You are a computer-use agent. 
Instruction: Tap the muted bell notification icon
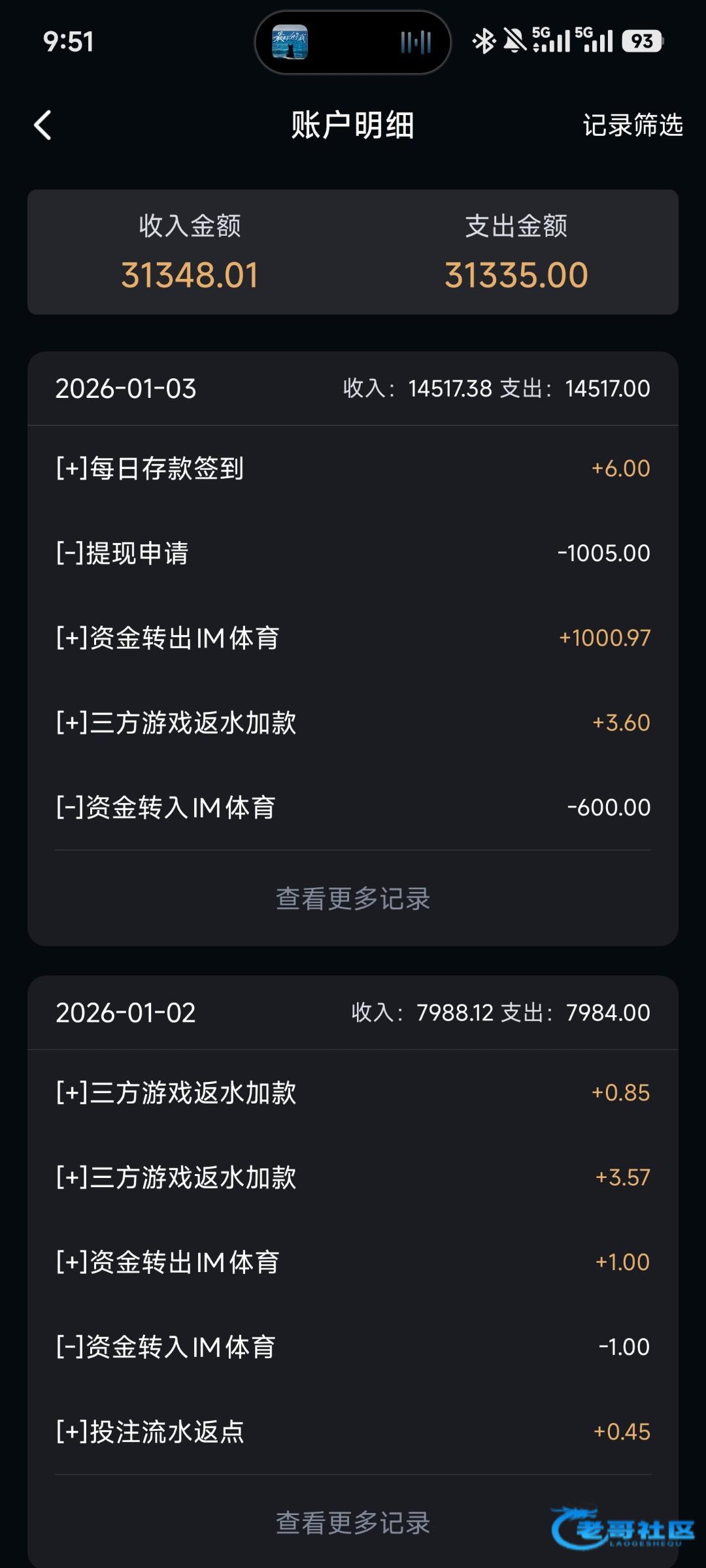[514, 41]
